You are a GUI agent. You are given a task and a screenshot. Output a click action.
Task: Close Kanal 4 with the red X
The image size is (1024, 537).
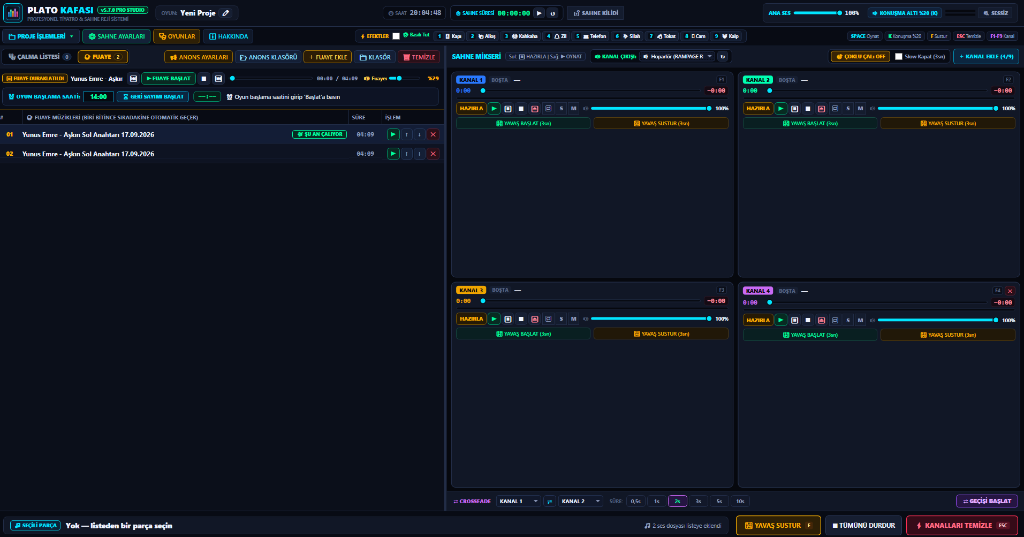[x=1010, y=291]
